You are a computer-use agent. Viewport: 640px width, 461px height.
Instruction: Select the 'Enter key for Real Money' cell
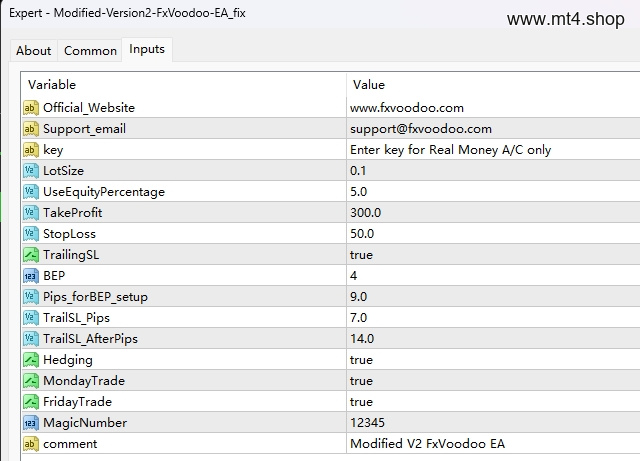[493, 150]
